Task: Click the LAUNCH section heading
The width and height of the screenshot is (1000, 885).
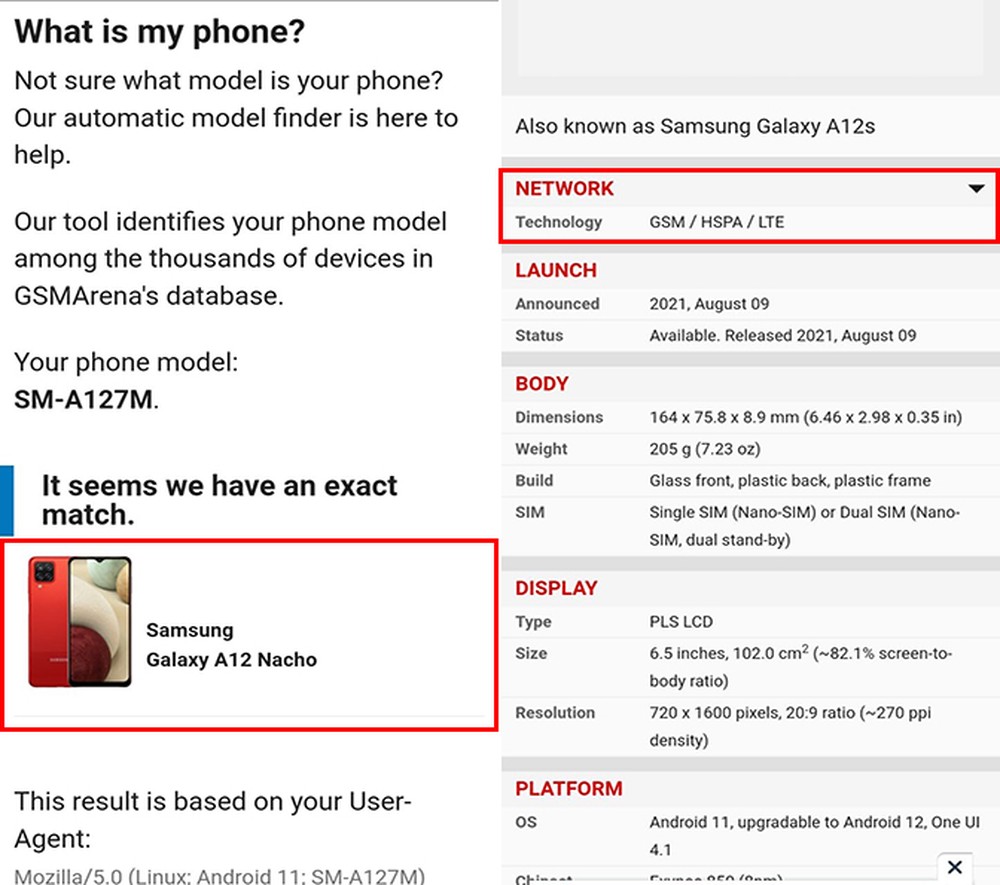Action: [x=556, y=270]
